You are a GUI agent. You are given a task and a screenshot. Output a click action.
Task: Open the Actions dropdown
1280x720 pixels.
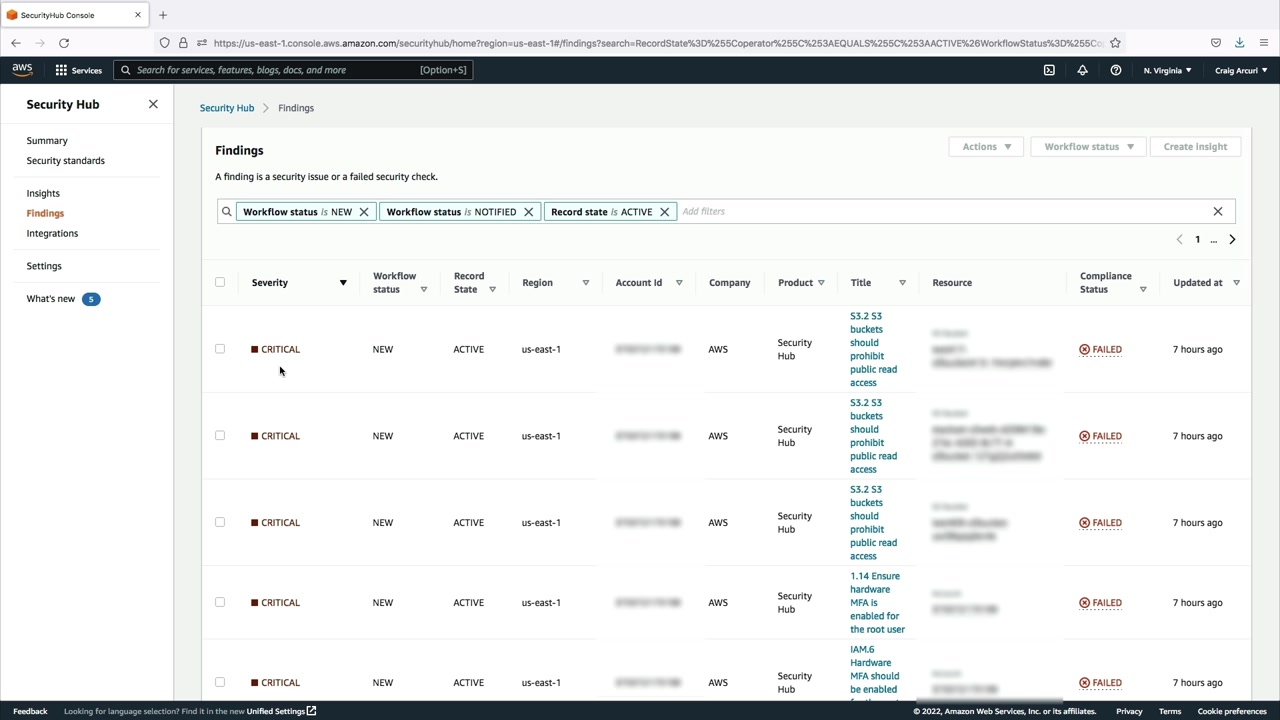coord(986,147)
